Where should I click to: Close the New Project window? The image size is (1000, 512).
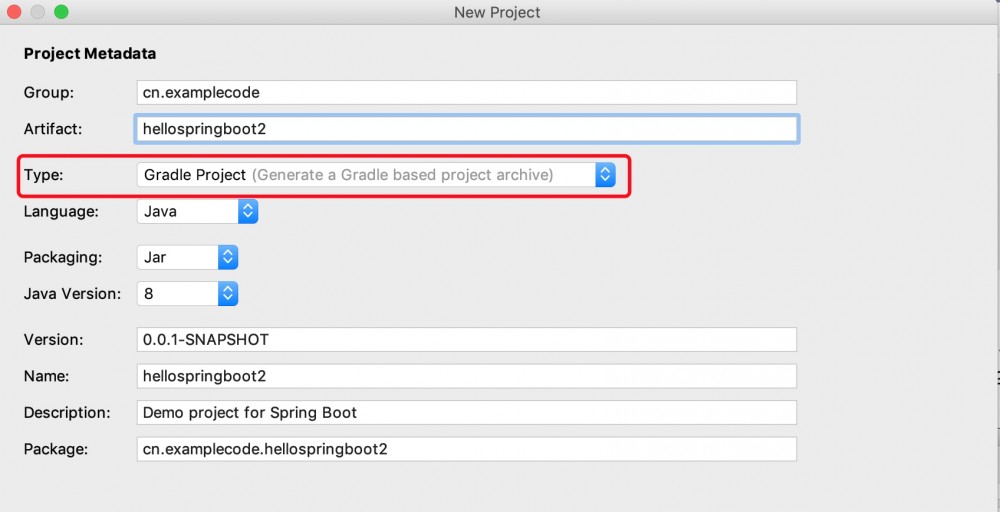tap(13, 12)
